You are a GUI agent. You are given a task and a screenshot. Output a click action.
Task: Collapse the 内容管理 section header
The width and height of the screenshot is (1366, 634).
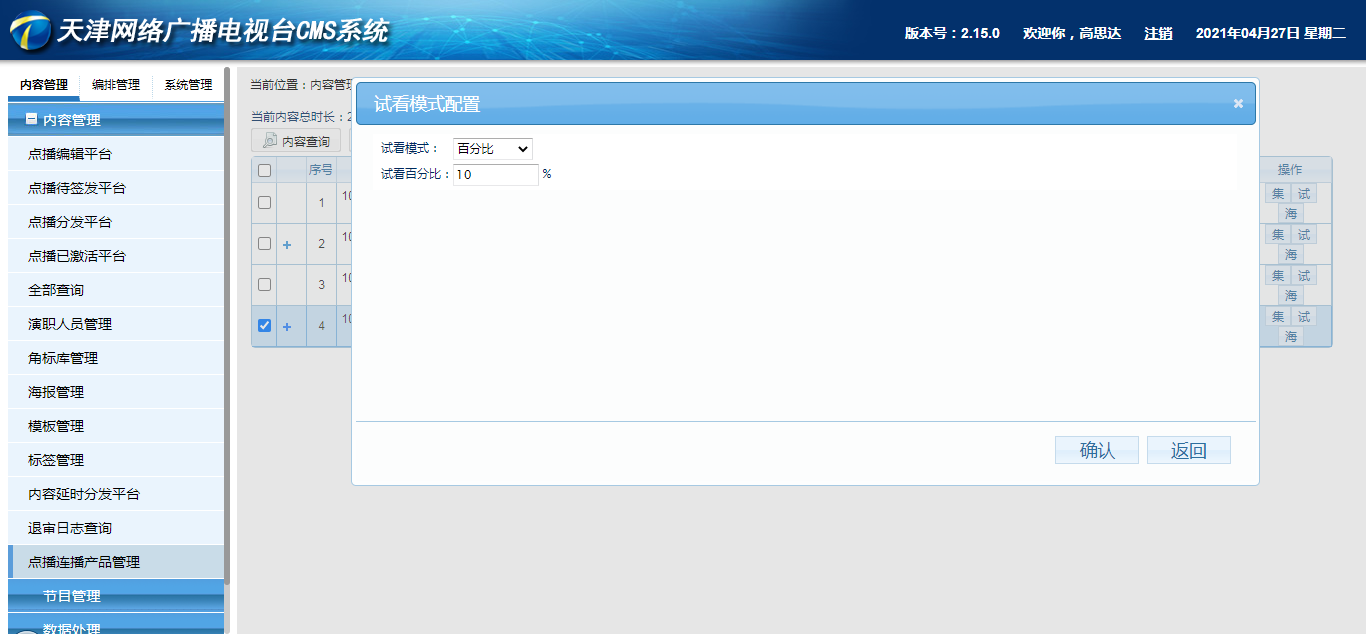[116, 120]
